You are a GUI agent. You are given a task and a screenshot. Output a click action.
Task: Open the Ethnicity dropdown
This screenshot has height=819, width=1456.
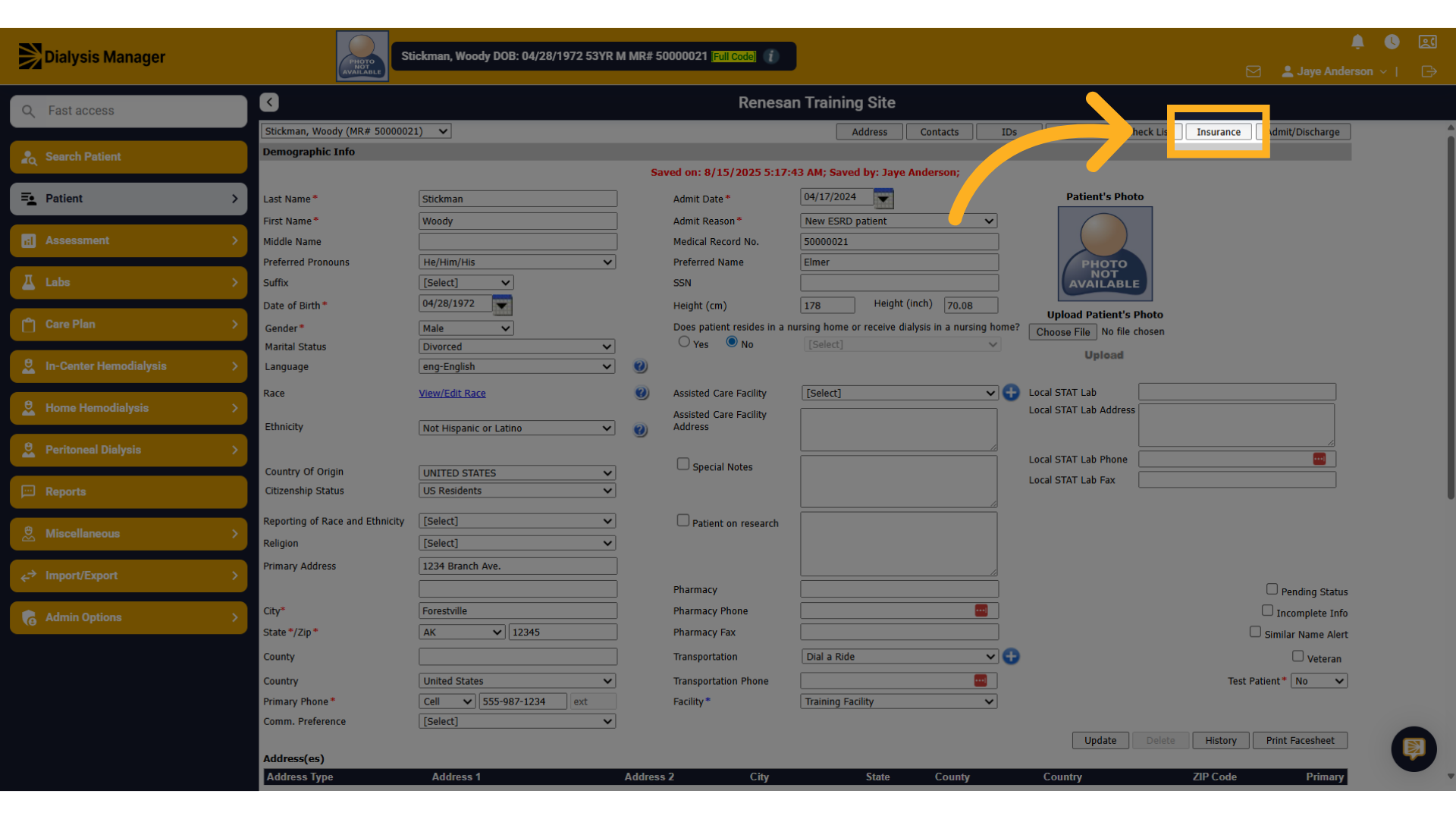pos(517,428)
